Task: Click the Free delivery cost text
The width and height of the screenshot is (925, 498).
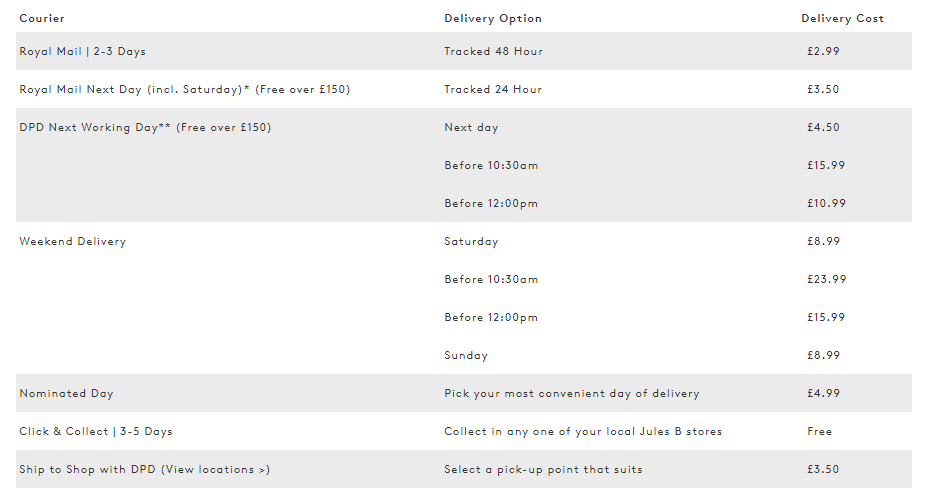Action: point(819,431)
